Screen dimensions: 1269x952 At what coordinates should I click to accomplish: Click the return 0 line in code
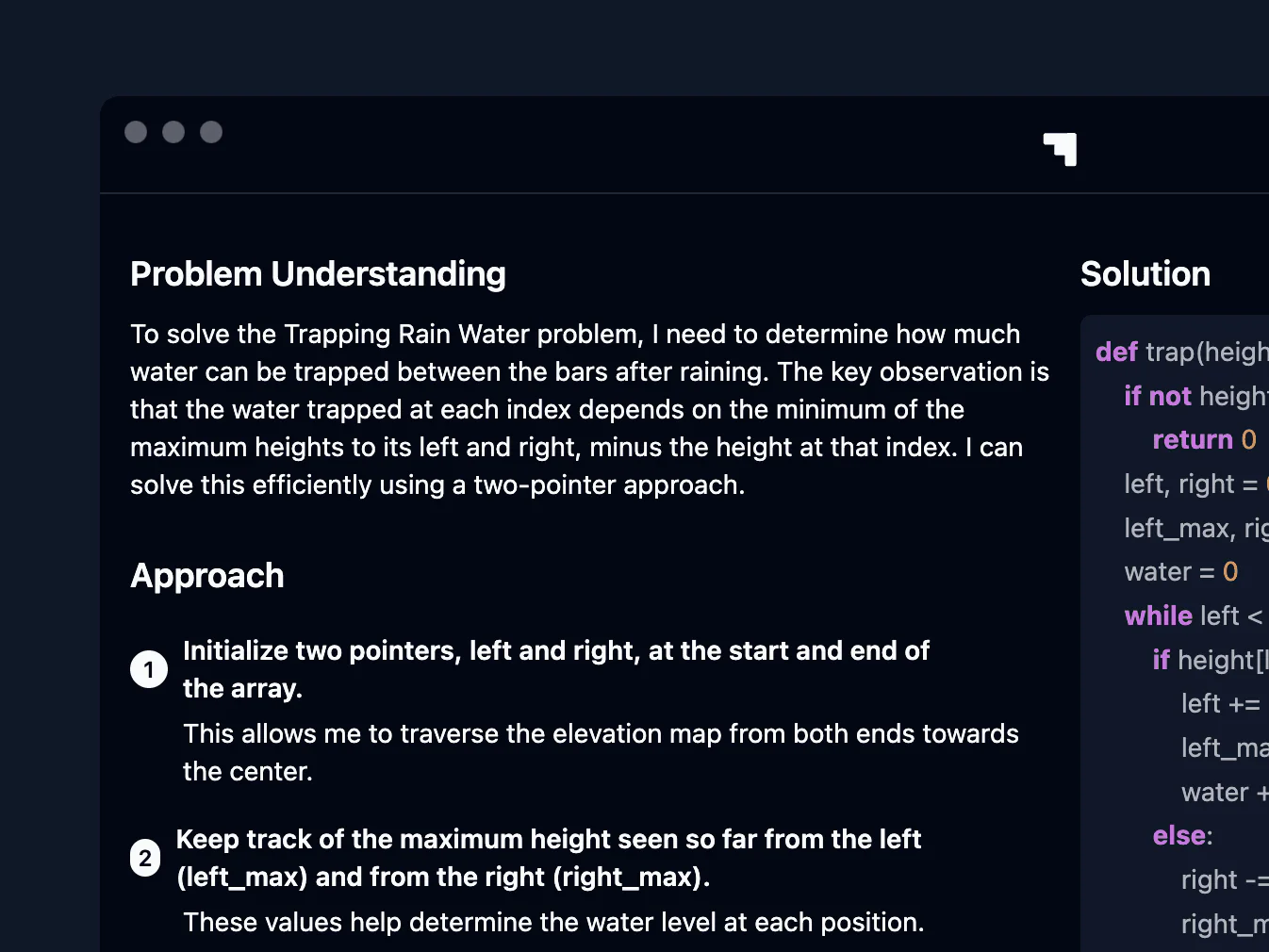tap(1204, 439)
